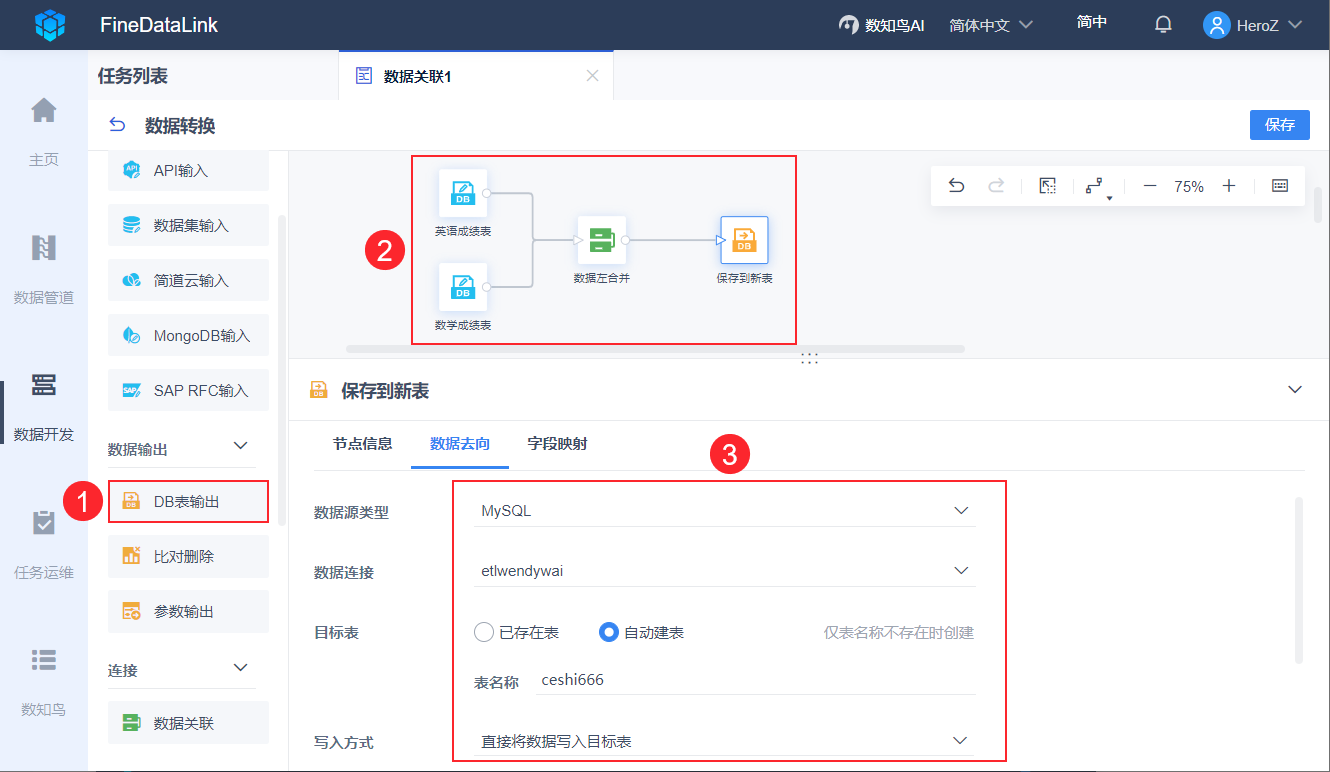Click the settings panel vertical scrollbar
This screenshot has width=1330, height=772.
1299,580
